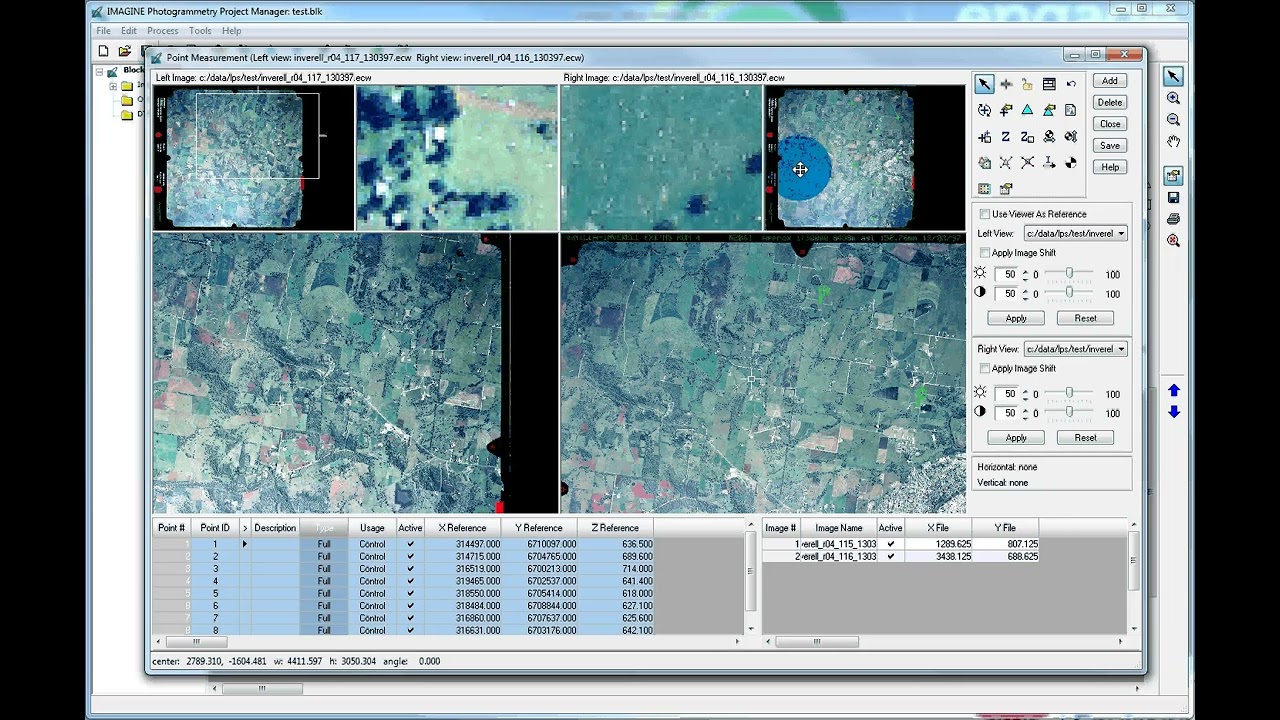
Task: Click the I-beam with arrow icon
Action: click(x=1049, y=163)
